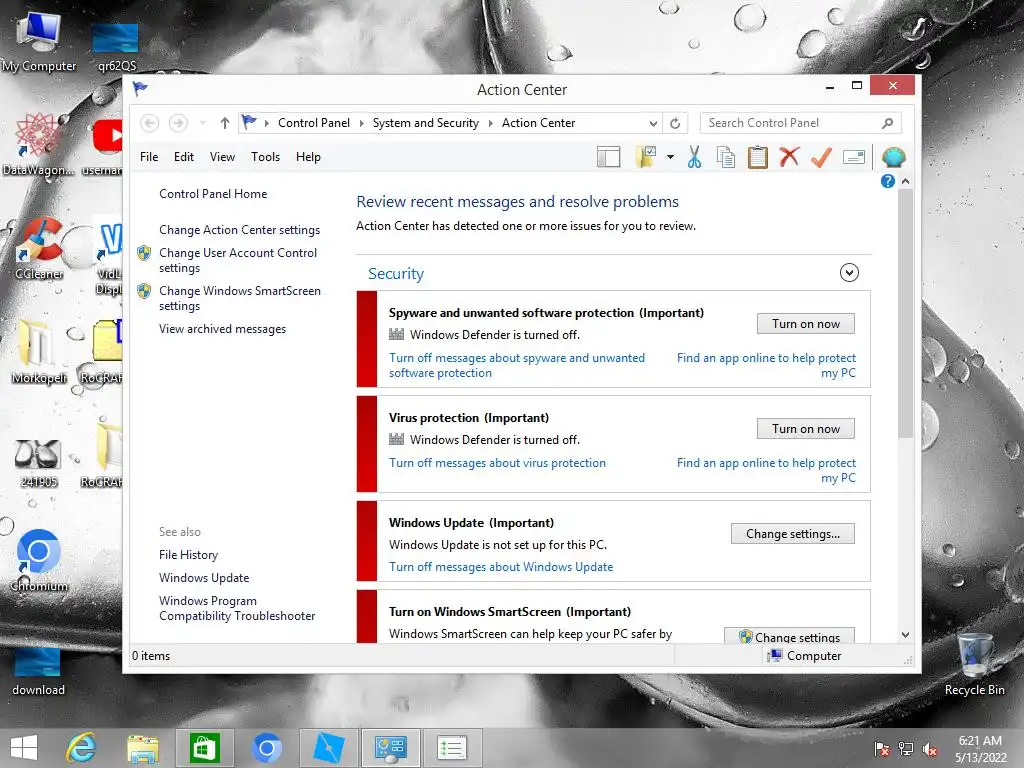This screenshot has width=1024, height=768.
Task: Open File History link
Action: pyautogui.click(x=188, y=554)
